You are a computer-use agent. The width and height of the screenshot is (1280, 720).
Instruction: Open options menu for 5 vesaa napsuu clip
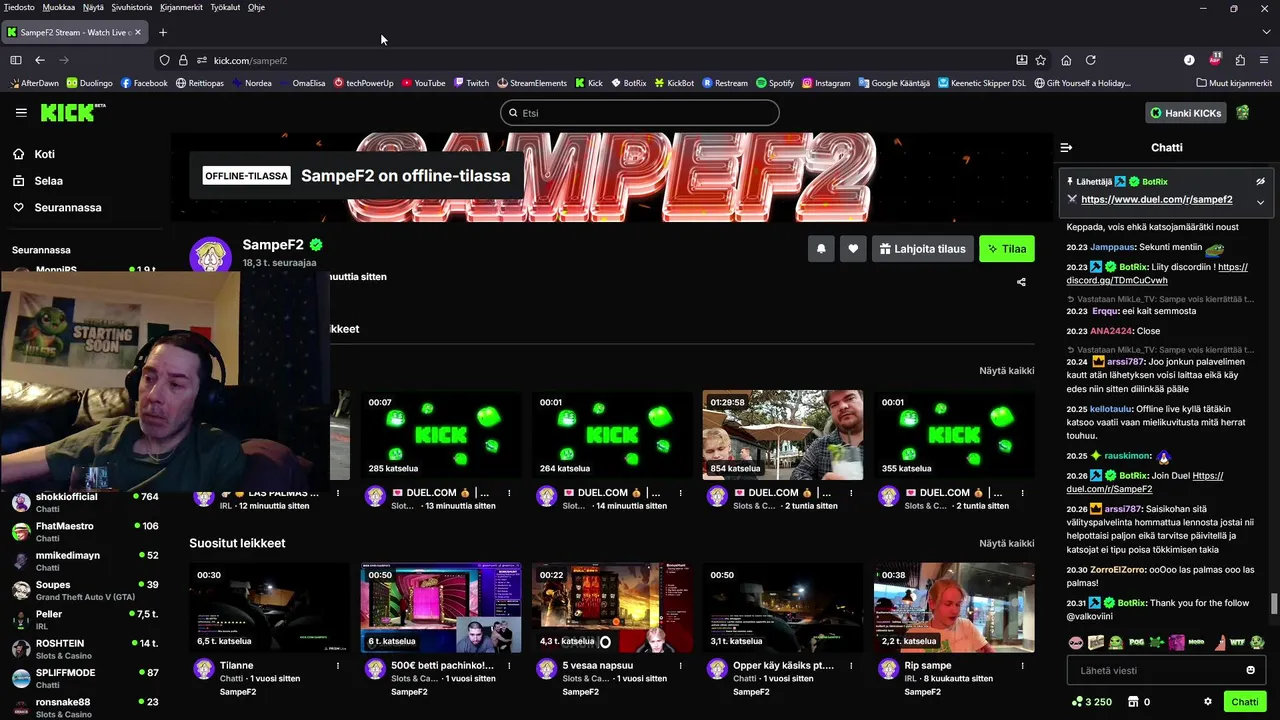click(681, 665)
